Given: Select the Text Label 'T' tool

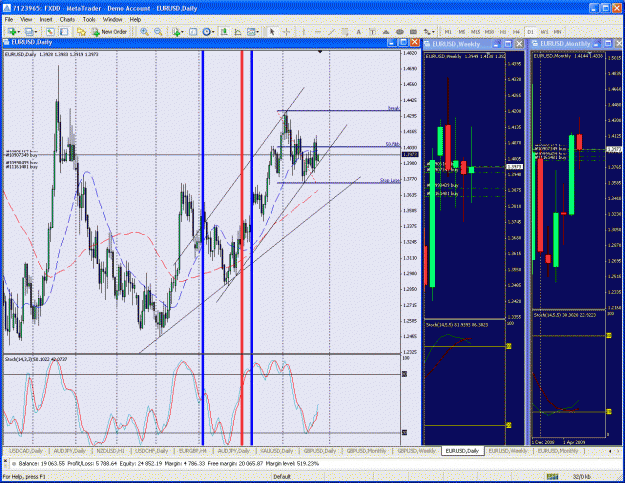Looking at the screenshot, I should pos(372,32).
